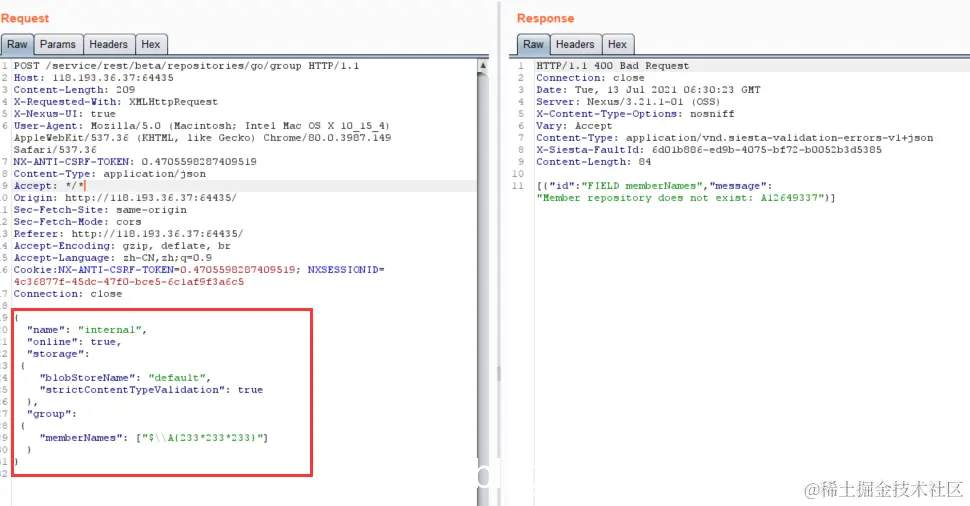Viewport: 970px width, 506px height.
Task: Open the Request Hex tab
Action: coord(151,45)
